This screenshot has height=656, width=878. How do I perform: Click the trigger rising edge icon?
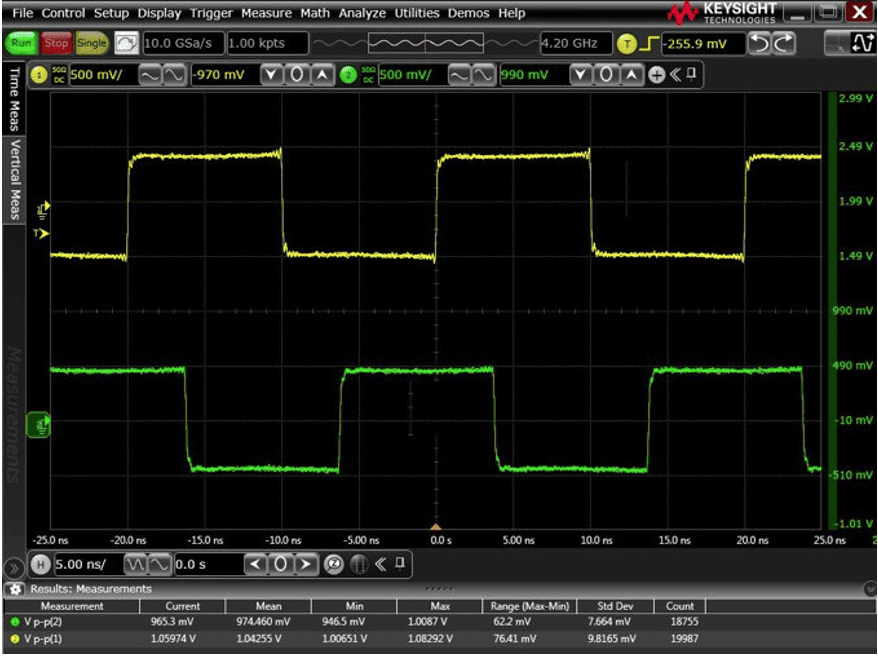pyautogui.click(x=648, y=44)
